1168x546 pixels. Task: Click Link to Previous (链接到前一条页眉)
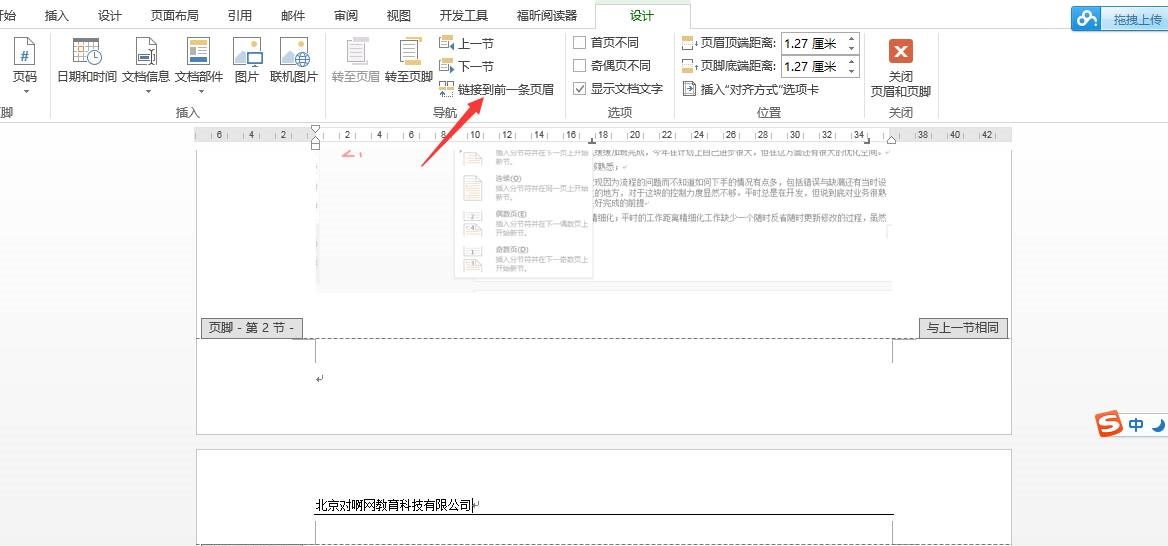pyautogui.click(x=496, y=89)
